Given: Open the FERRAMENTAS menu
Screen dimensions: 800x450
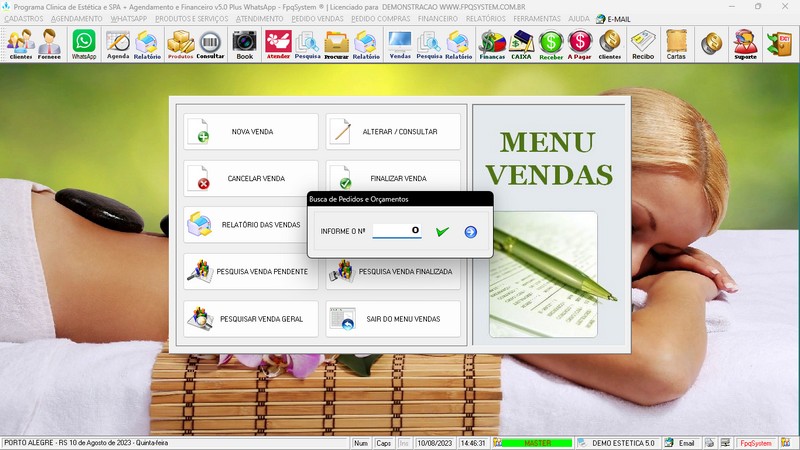Looking at the screenshot, I should pyautogui.click(x=537, y=19).
